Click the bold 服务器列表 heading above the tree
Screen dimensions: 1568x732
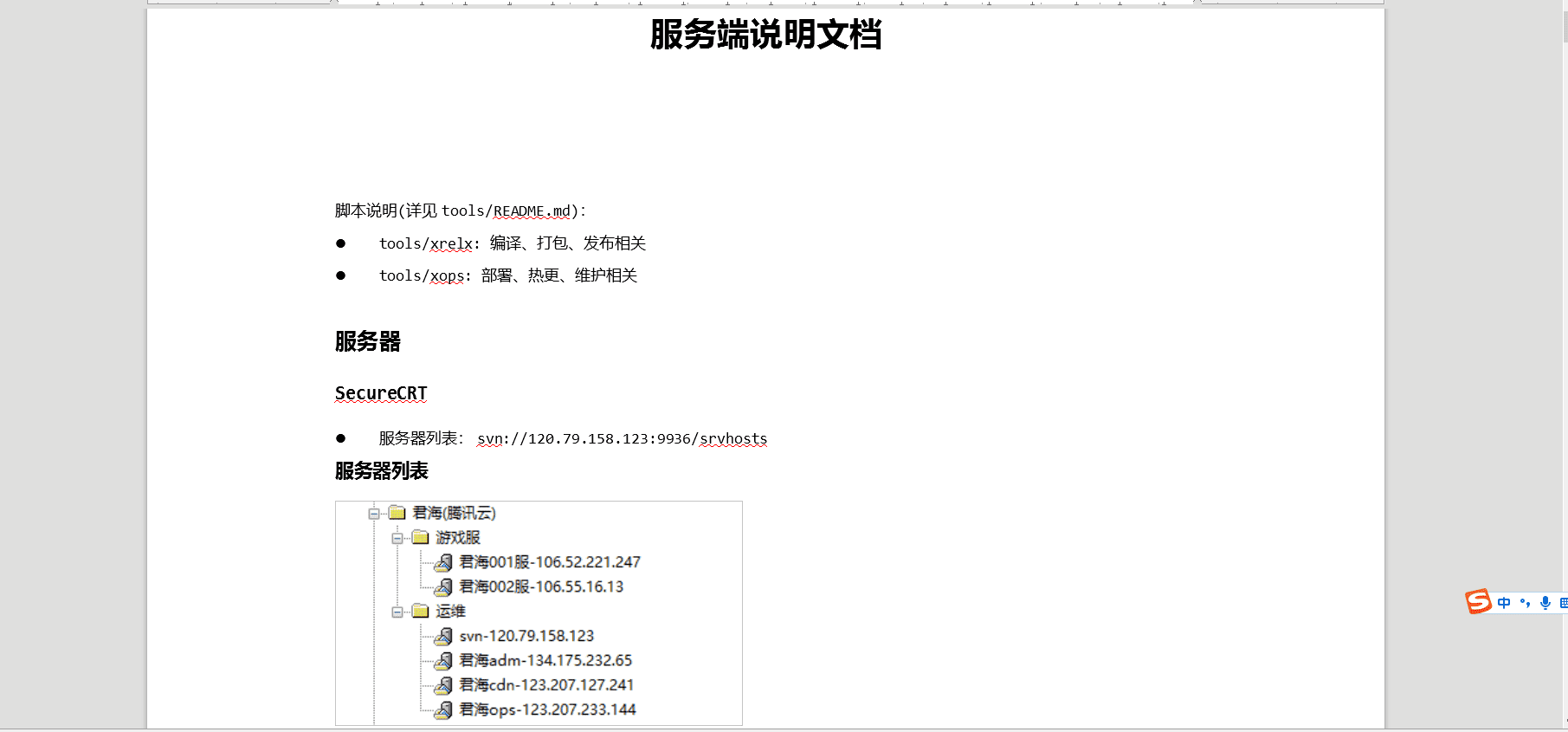382,471
